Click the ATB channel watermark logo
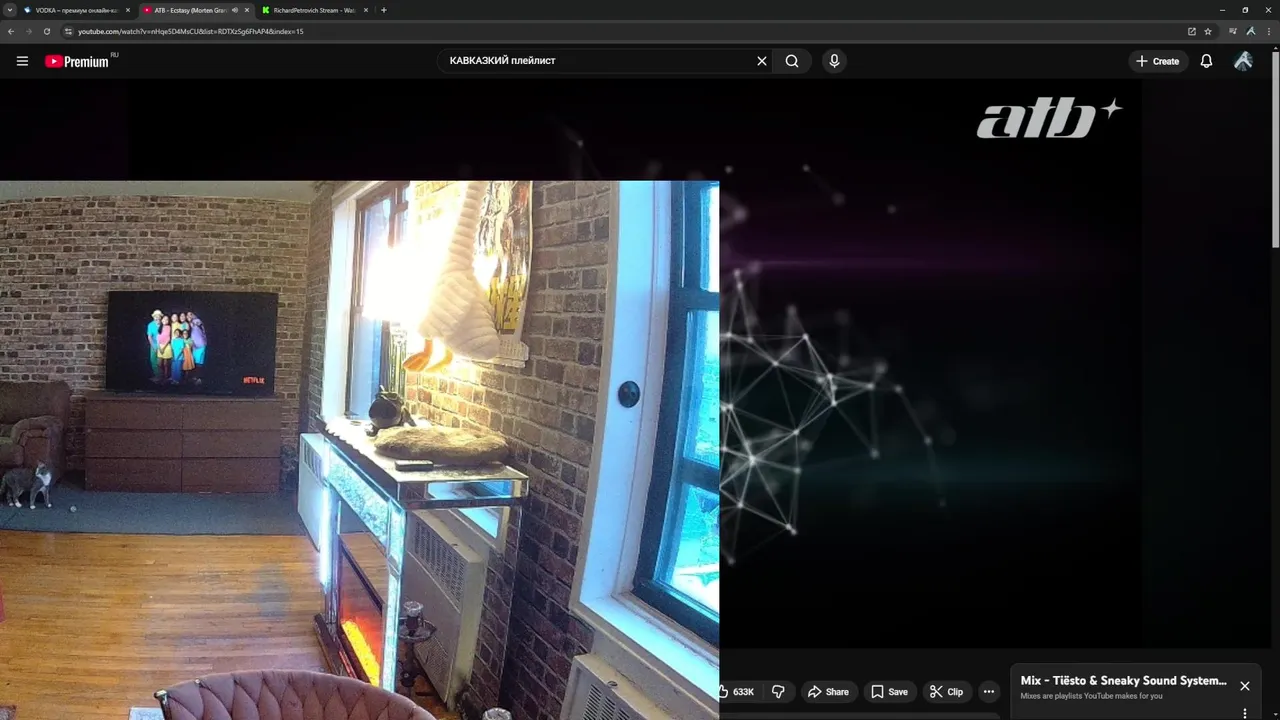This screenshot has height=720, width=1280. point(1049,118)
